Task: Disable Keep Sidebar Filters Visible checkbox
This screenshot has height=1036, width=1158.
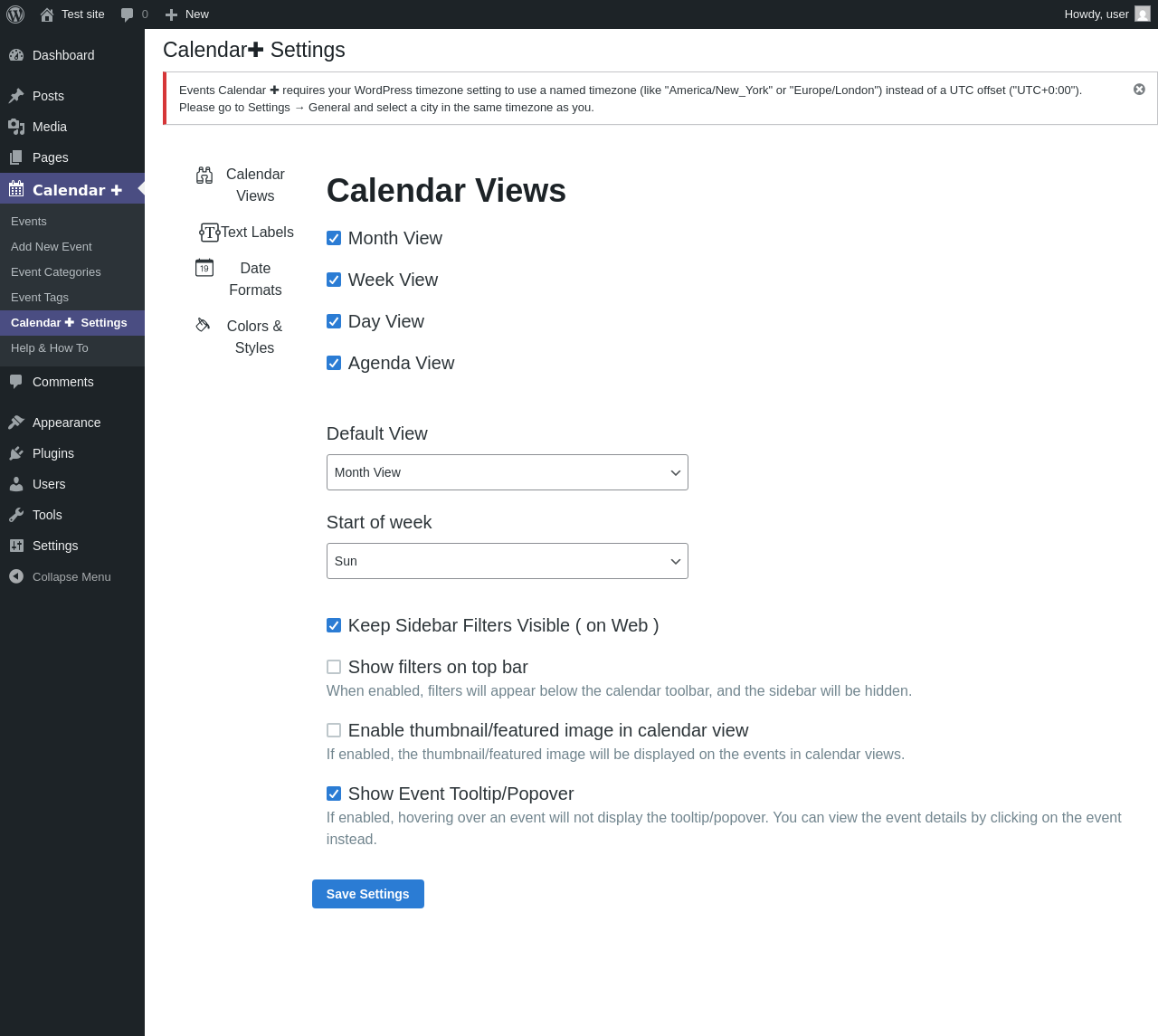Action: coord(334,625)
